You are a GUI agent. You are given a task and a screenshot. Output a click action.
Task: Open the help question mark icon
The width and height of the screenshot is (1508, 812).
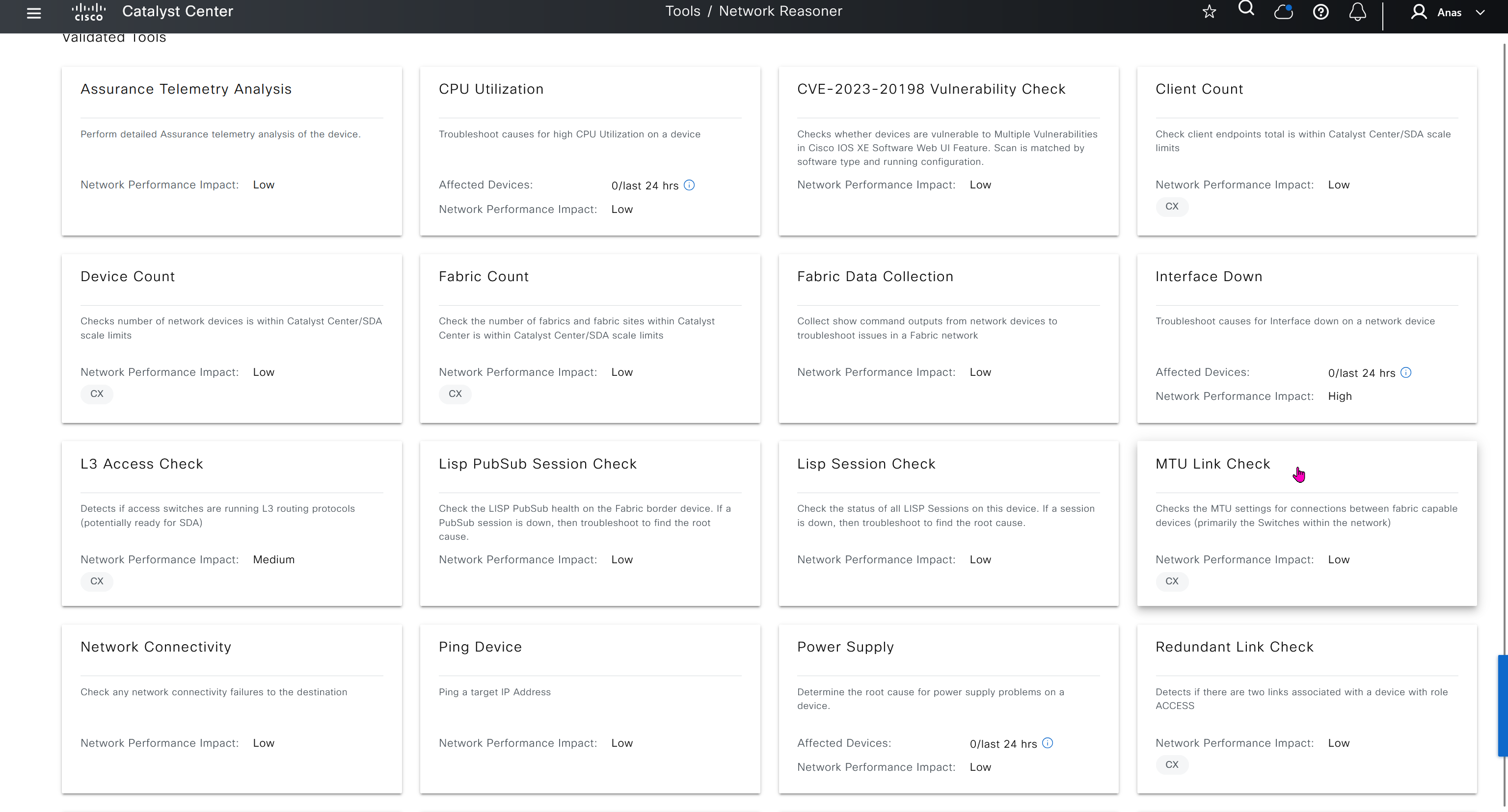point(1320,12)
